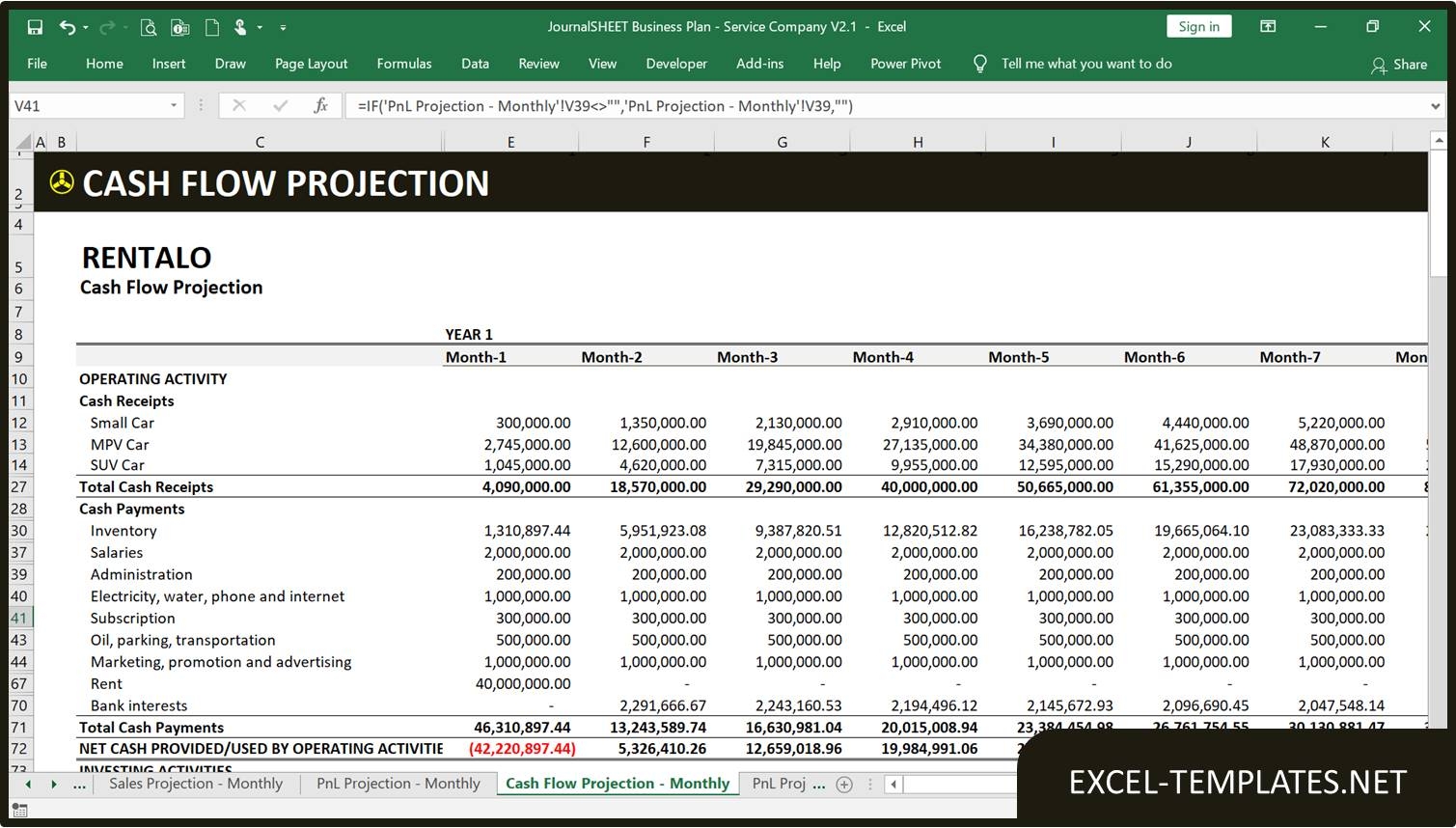The height and width of the screenshot is (828, 1456).
Task: Insert a function using the fx icon
Action: point(321,106)
